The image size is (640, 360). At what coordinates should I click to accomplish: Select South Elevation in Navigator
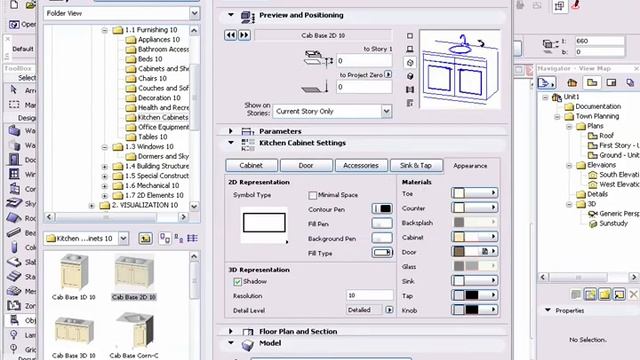(x=613, y=175)
